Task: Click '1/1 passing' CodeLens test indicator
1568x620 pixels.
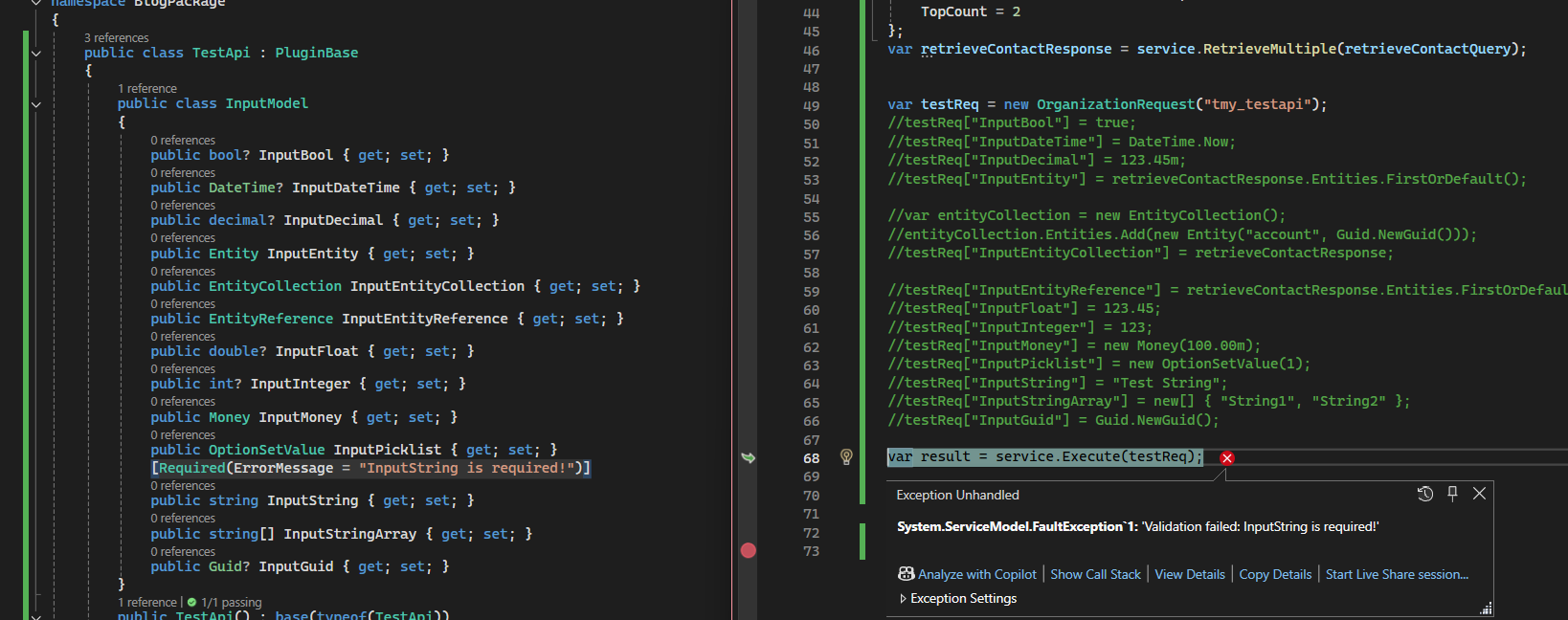Action: [x=231, y=602]
